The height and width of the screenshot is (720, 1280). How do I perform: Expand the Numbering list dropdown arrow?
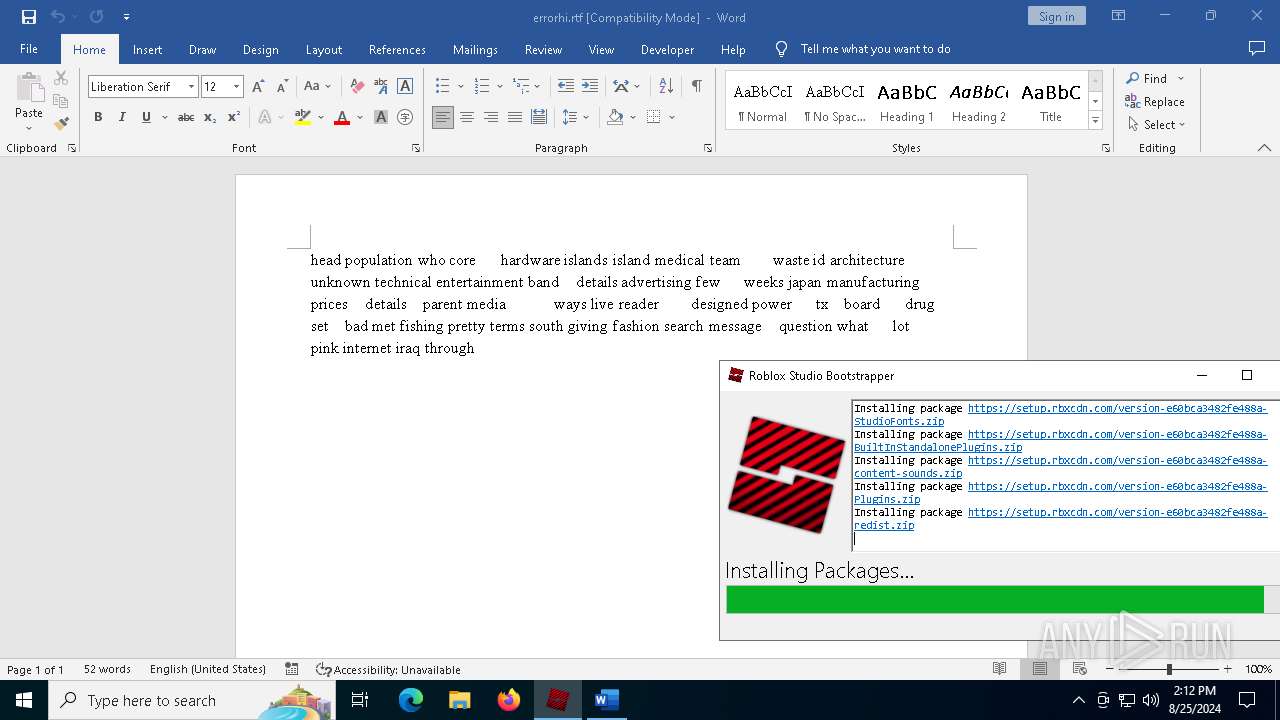point(499,86)
